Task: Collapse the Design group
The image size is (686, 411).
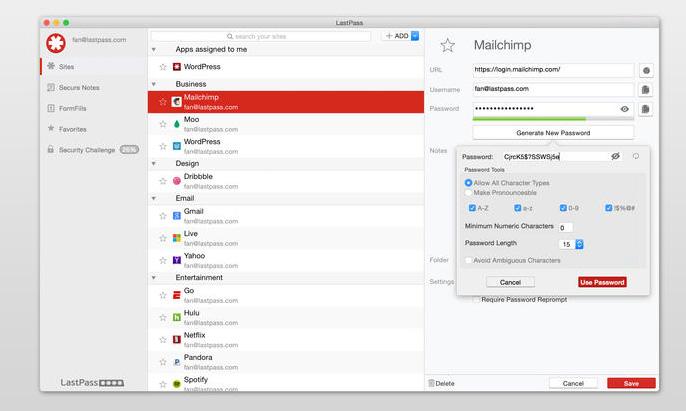Action: tap(154, 164)
